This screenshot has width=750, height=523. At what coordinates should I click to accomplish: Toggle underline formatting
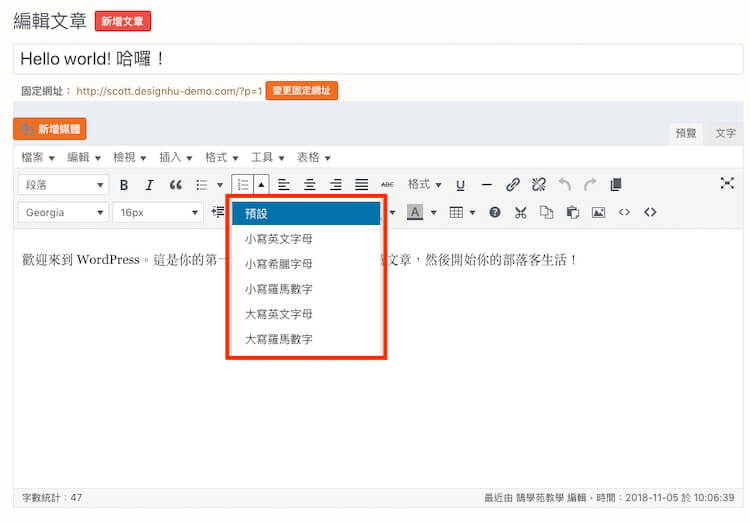[461, 185]
